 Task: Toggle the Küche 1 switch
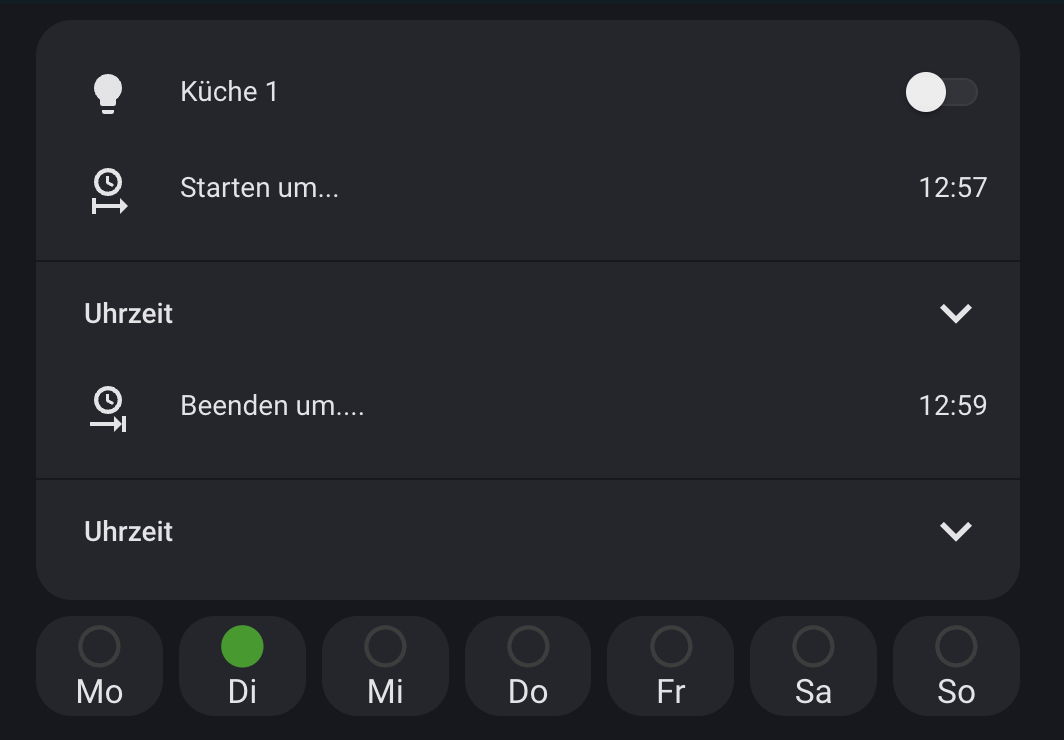point(940,93)
